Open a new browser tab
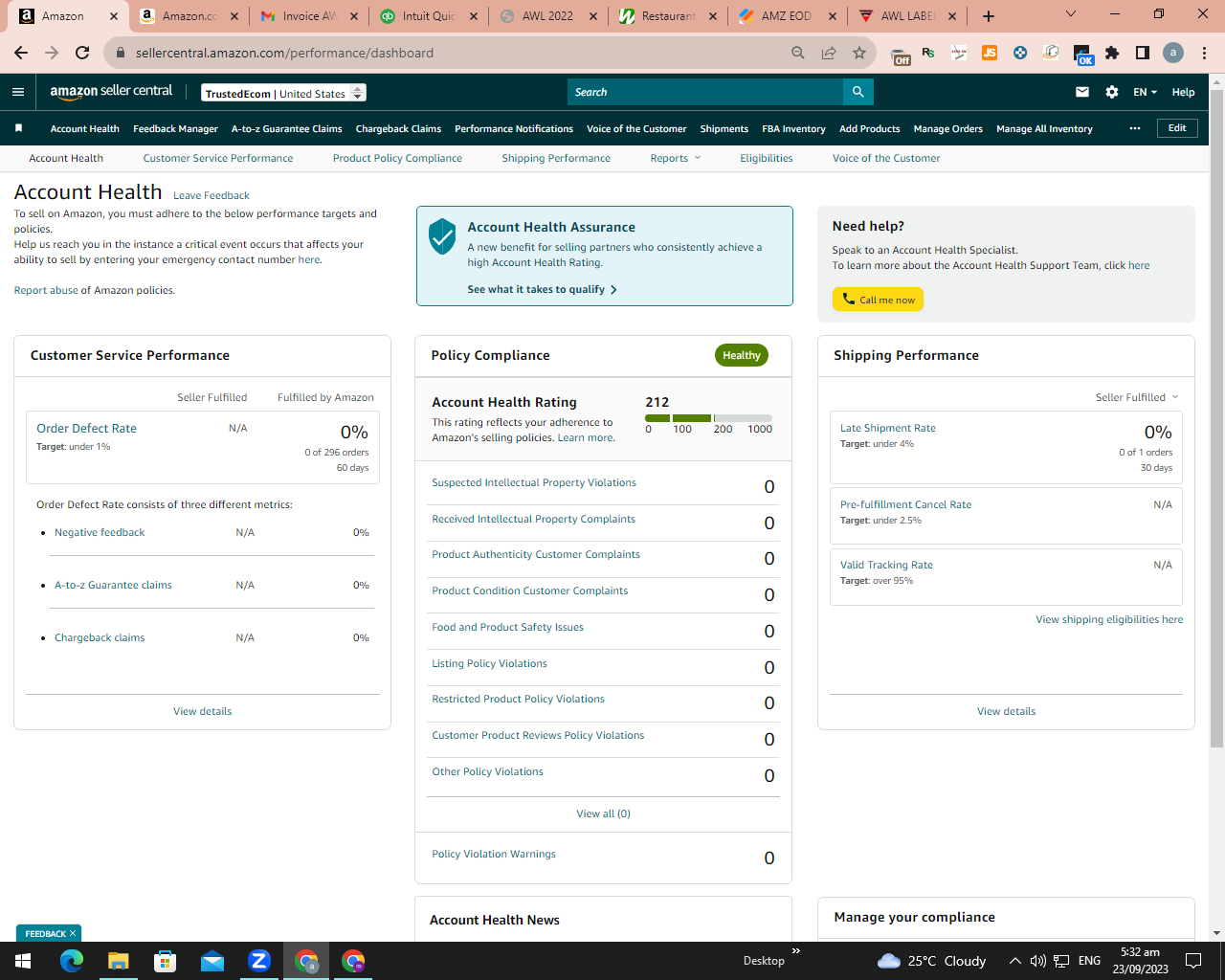Viewport: 1225px width, 980px height. click(x=989, y=16)
